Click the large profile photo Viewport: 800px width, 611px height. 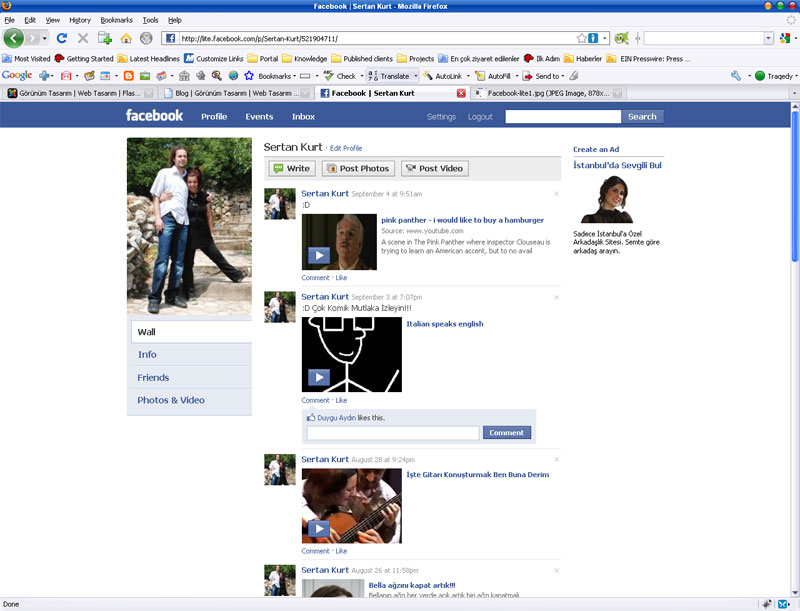click(x=189, y=226)
